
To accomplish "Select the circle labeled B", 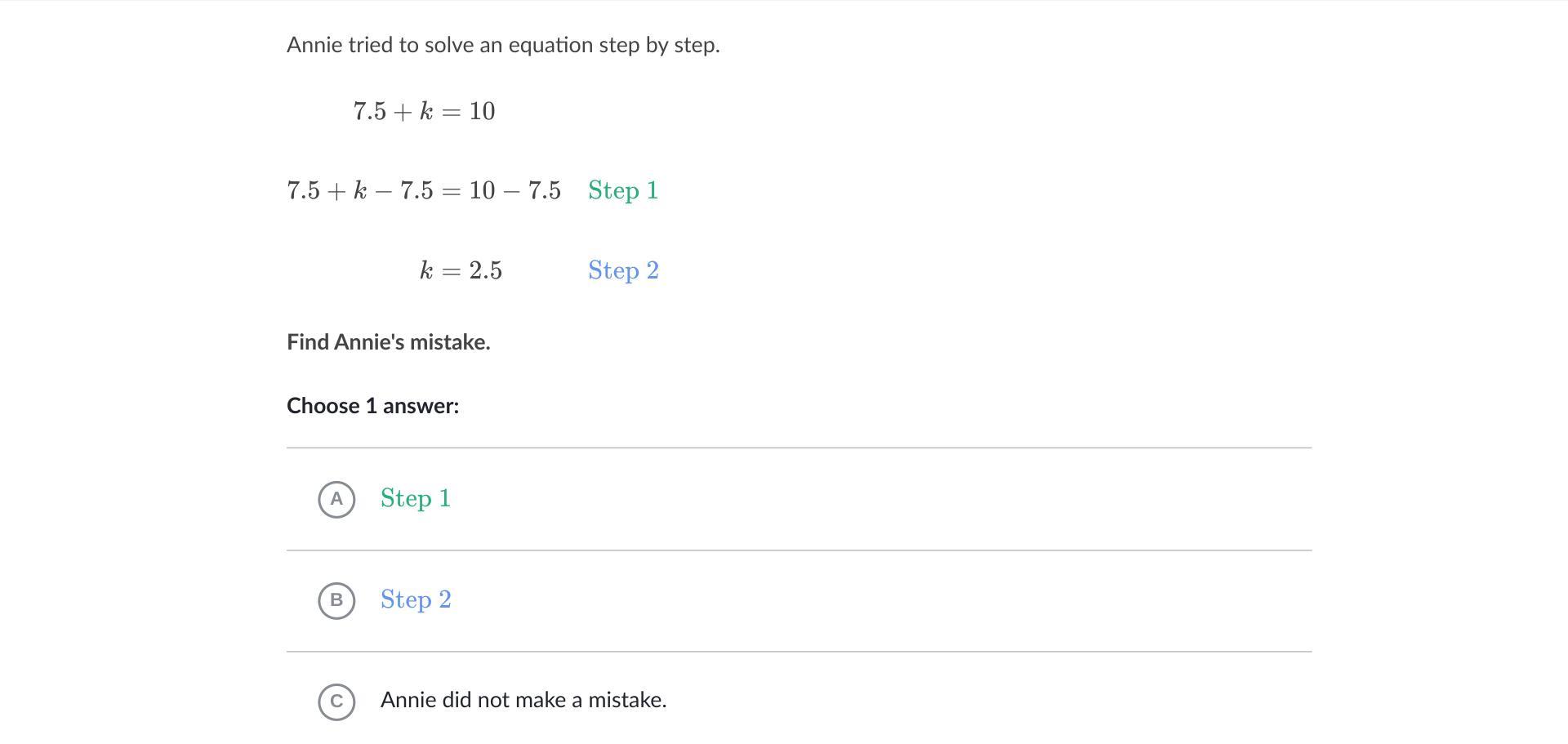I will click(336, 600).
